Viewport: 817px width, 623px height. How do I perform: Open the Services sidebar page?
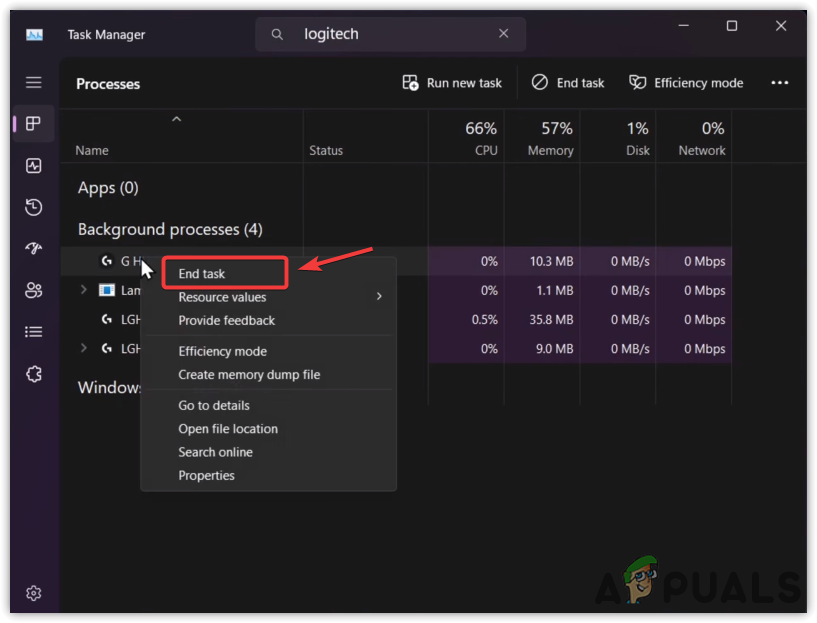coord(34,373)
